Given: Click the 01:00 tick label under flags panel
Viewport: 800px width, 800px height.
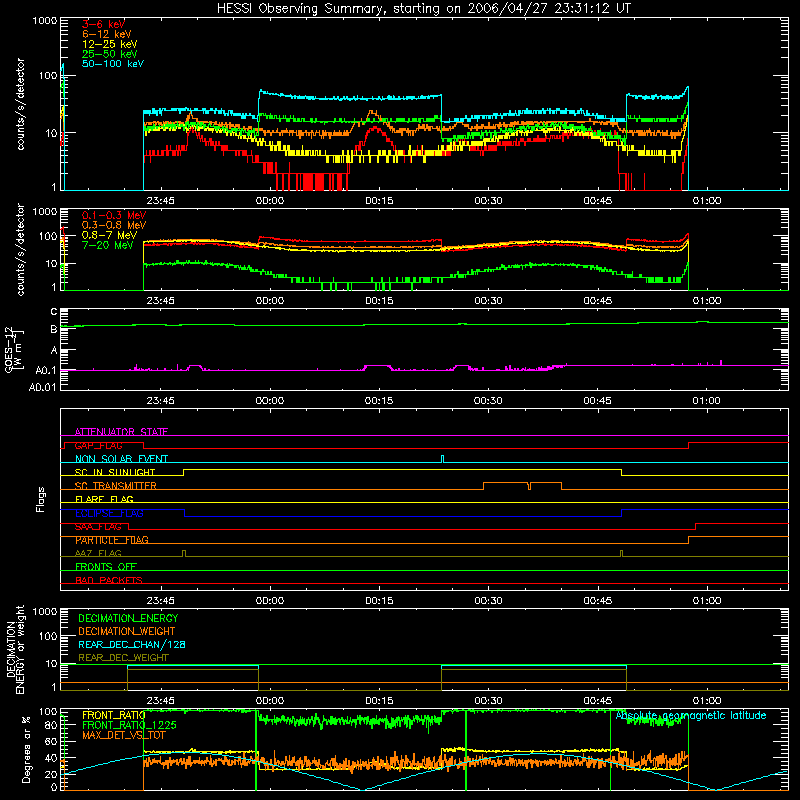Looking at the screenshot, I should 707,601.
